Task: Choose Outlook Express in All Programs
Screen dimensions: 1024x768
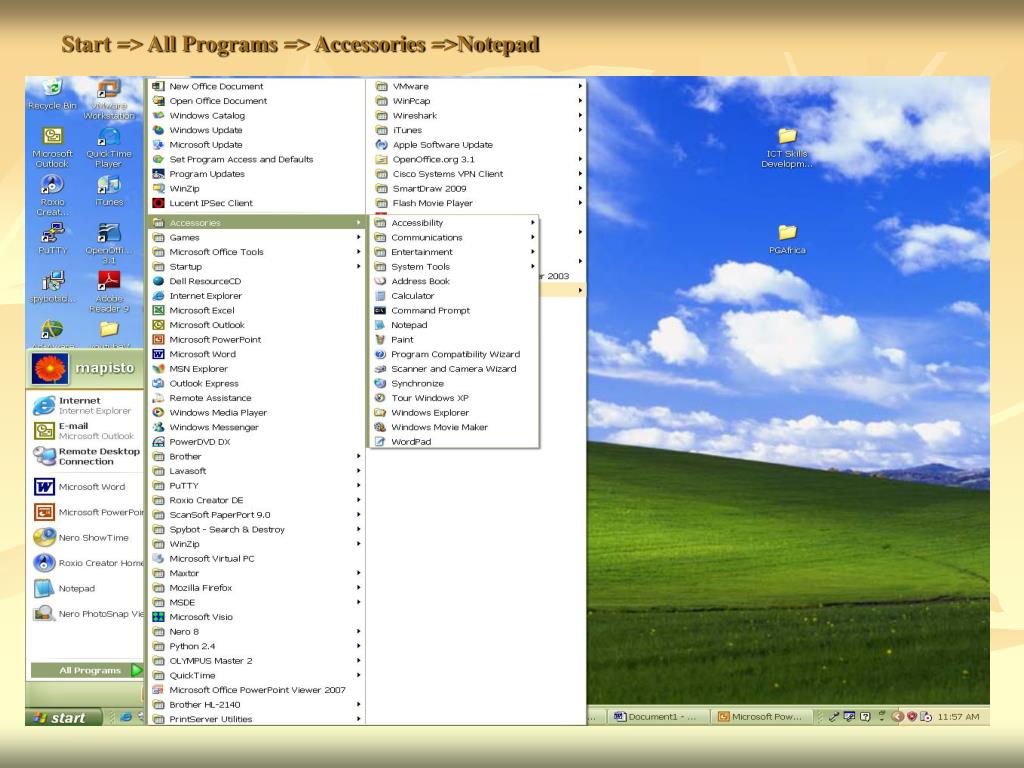Action: coord(257,383)
